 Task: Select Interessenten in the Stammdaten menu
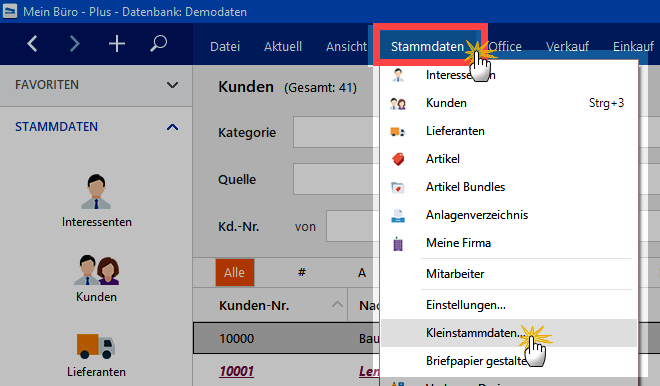click(x=509, y=75)
